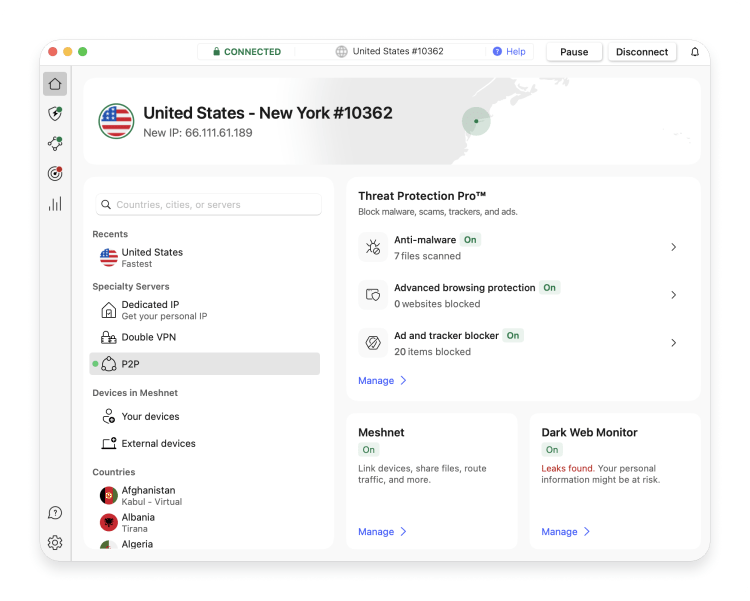Click the blue Help question mark icon

tap(497, 51)
